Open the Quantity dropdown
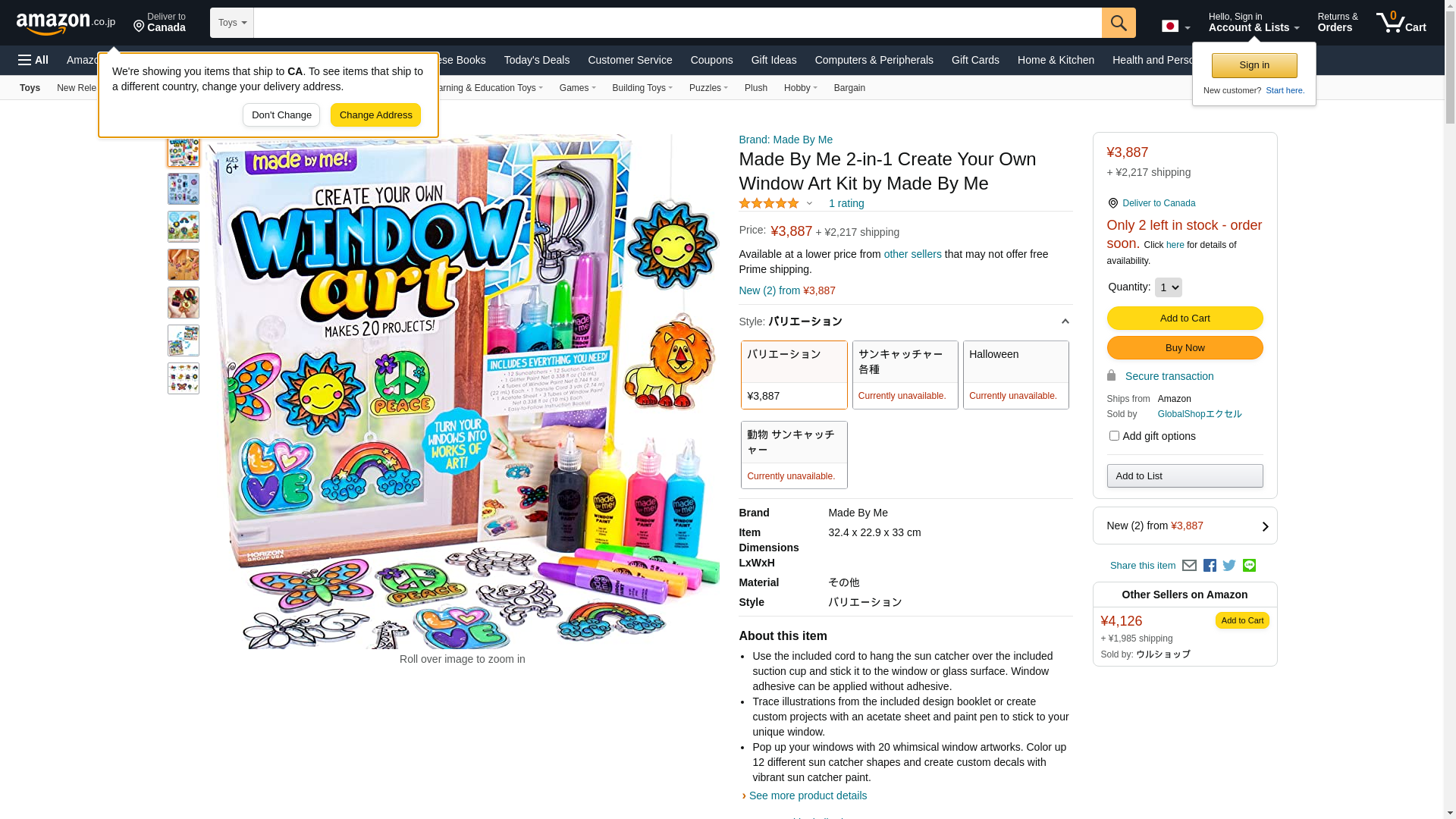Screen dimensions: 1456x819 (1168, 287)
